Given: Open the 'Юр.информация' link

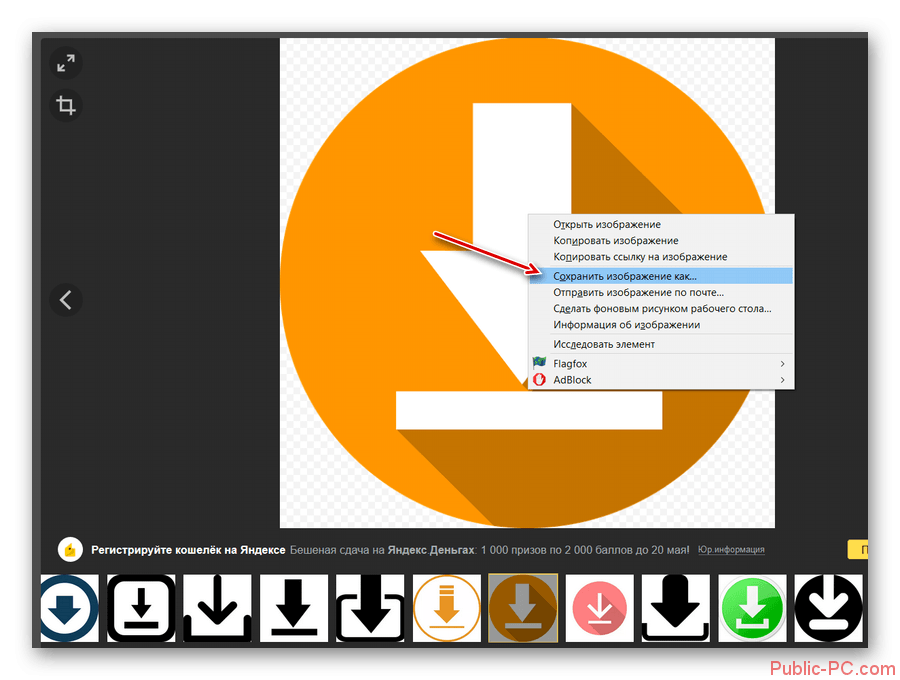Looking at the screenshot, I should [731, 549].
